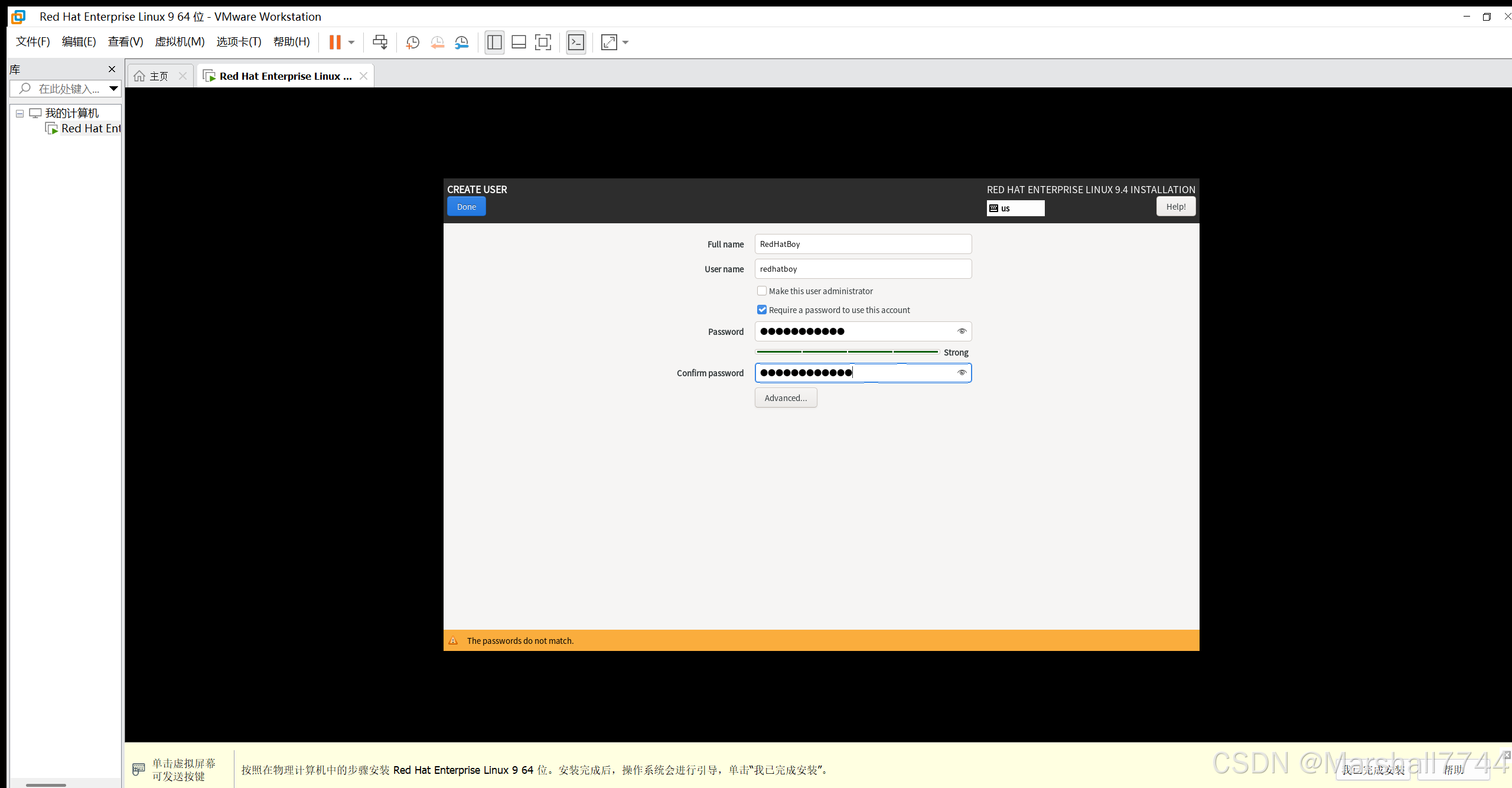Screen dimensions: 1512x788
Task: Click the blue Done button
Action: pos(466,207)
